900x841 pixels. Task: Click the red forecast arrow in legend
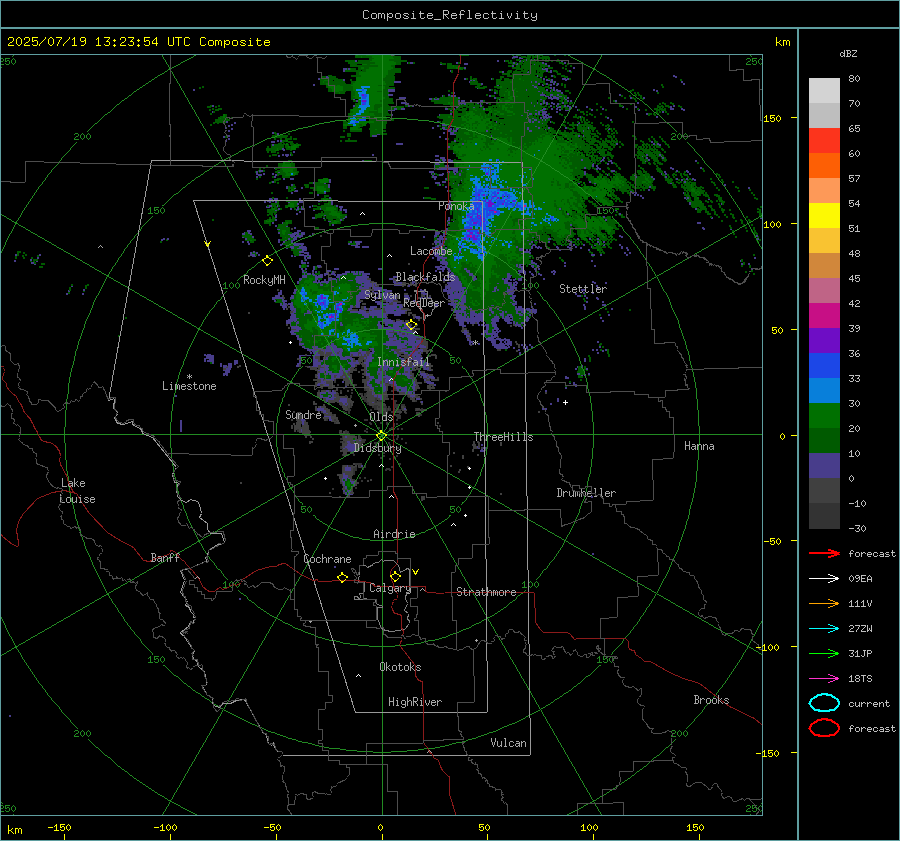824,553
